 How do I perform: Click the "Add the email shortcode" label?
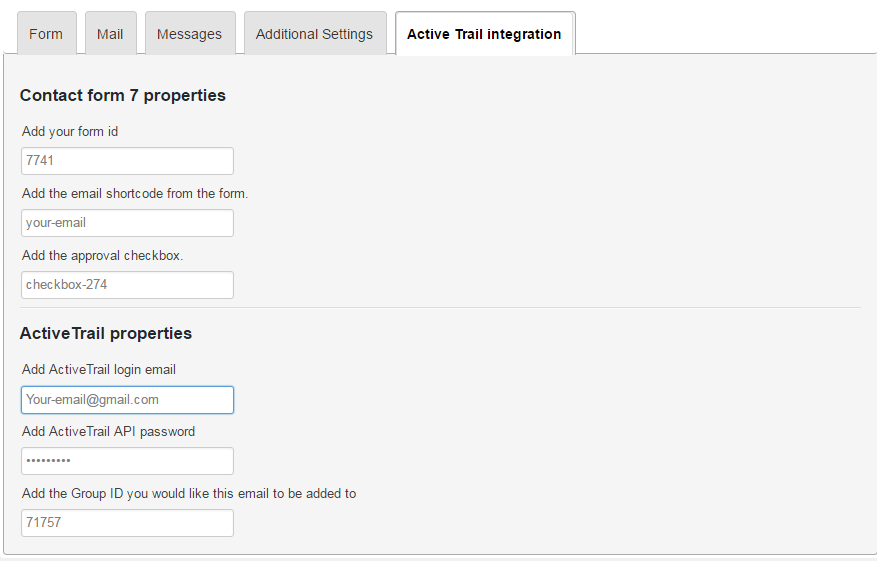135,193
